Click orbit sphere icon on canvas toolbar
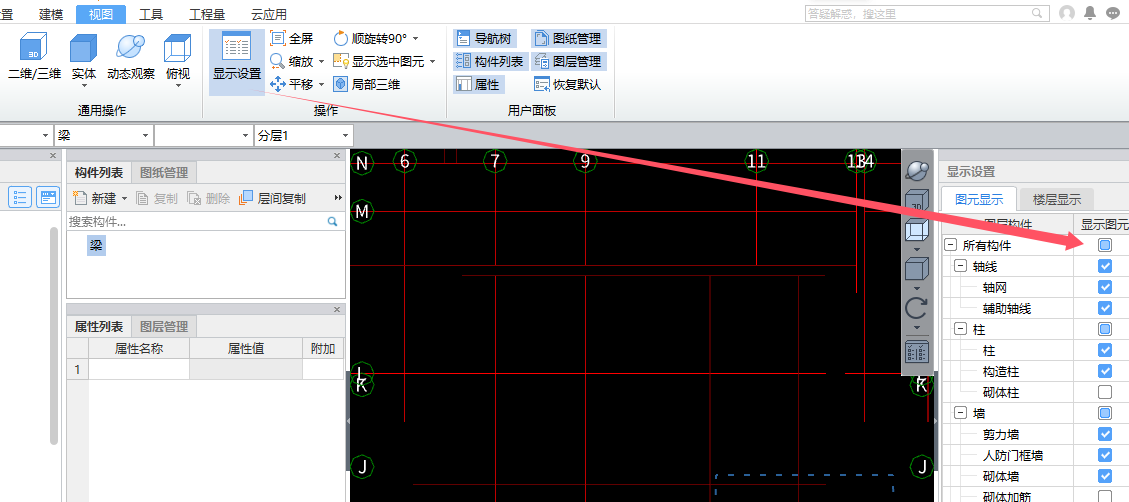 pos(916,171)
